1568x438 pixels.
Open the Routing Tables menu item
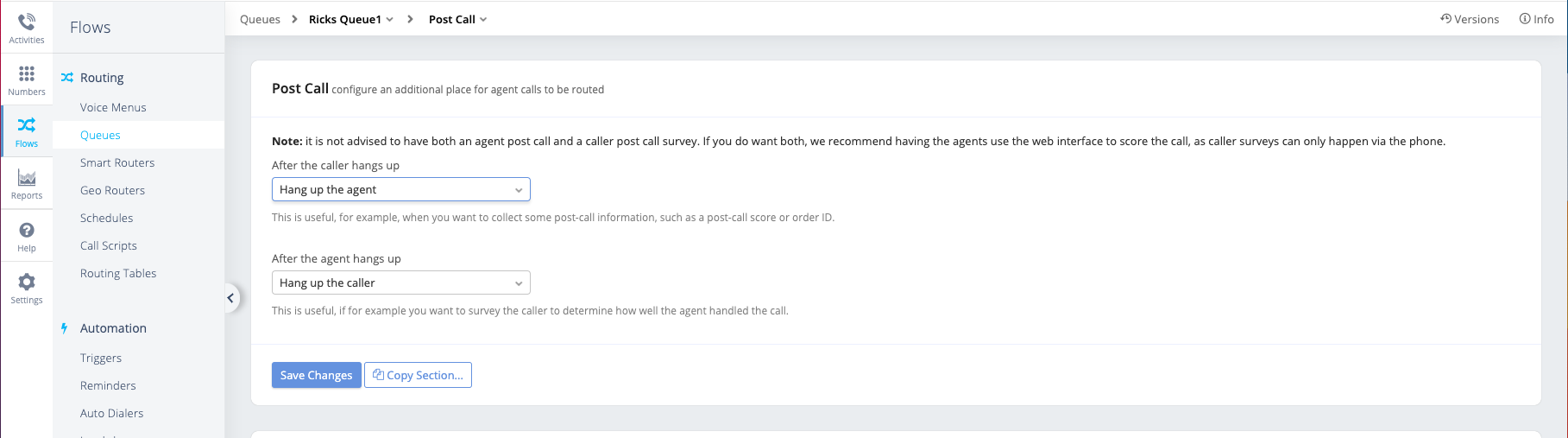click(x=118, y=273)
